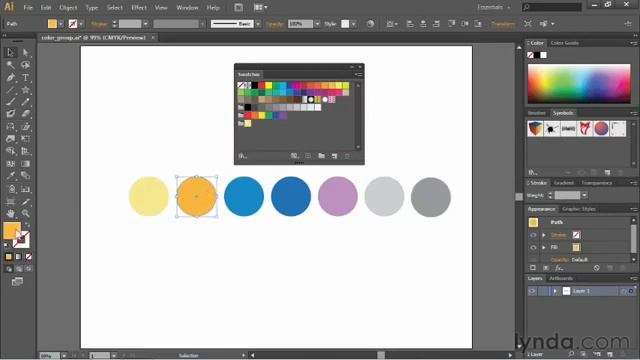Set paint mode to Color
This screenshot has height=360, width=640.
click(x=9, y=257)
